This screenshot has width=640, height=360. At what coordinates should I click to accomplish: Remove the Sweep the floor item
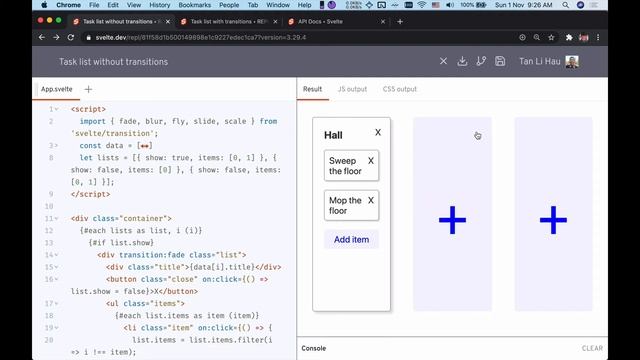click(x=371, y=161)
